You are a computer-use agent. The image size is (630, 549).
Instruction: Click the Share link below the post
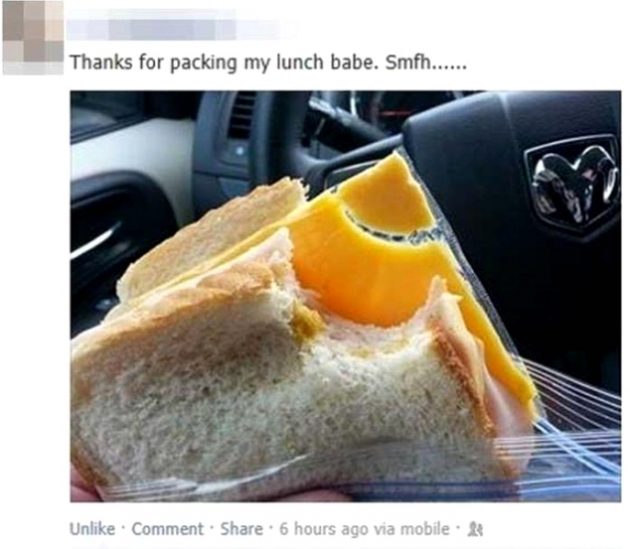tap(241, 529)
